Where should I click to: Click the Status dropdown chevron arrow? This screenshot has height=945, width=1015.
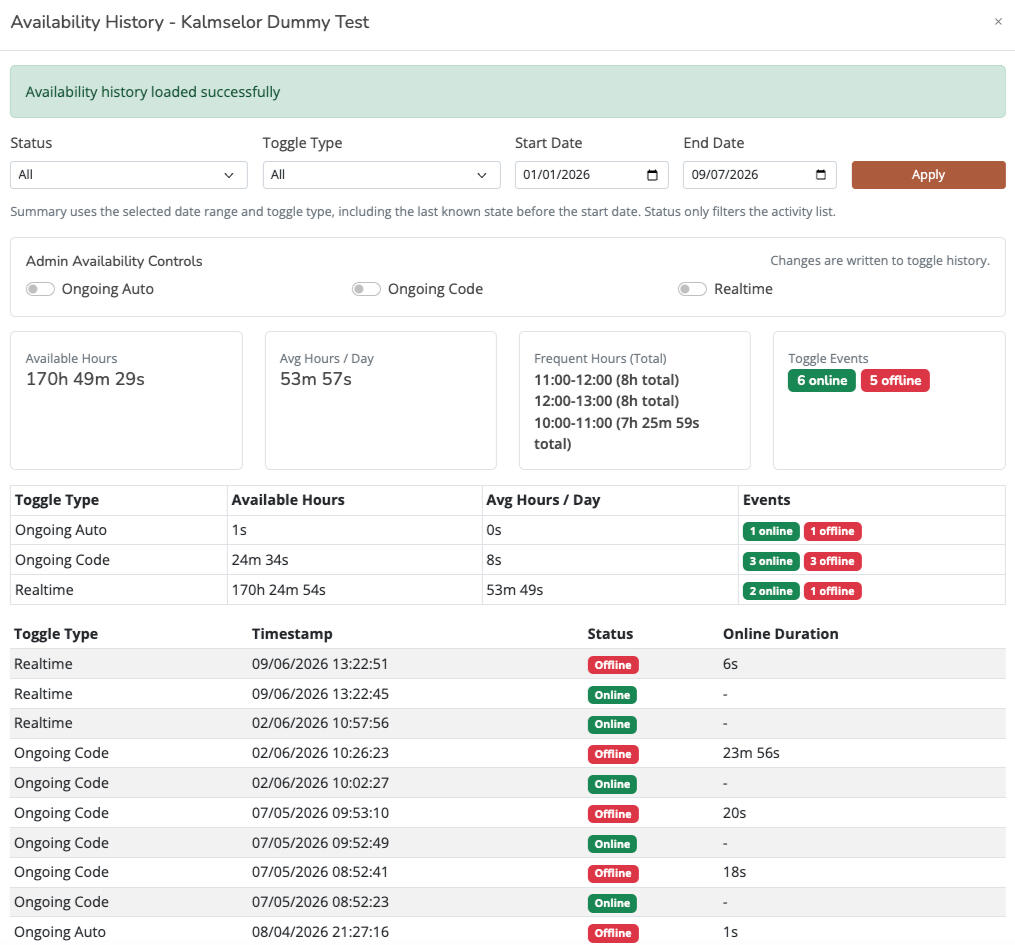tap(229, 175)
